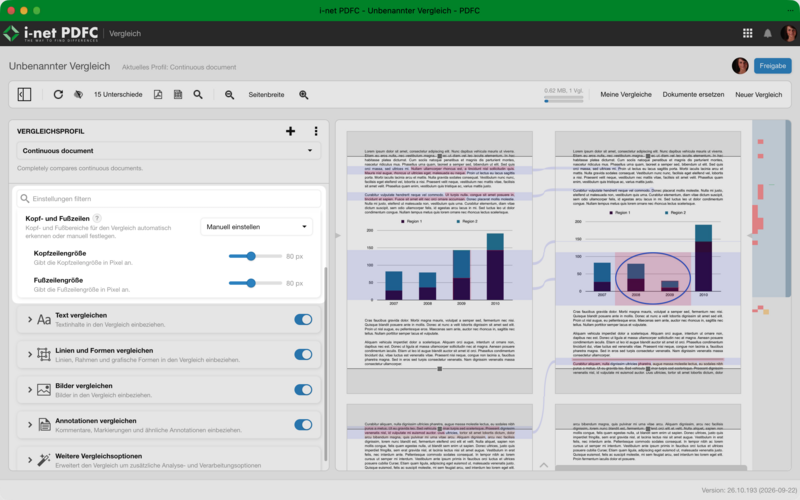Start a Neuer Vergleich
The height and width of the screenshot is (500, 800).
tap(759, 94)
